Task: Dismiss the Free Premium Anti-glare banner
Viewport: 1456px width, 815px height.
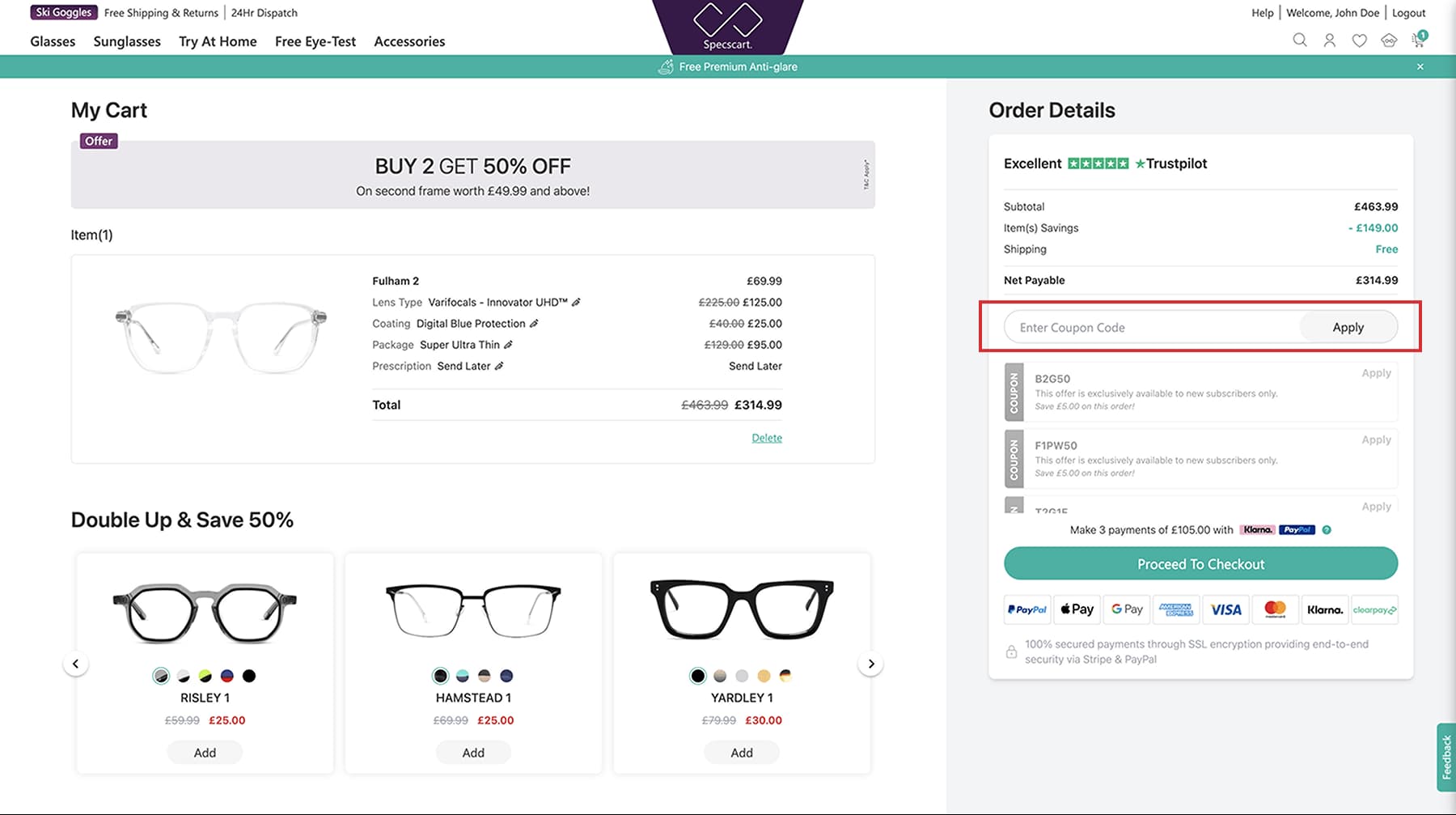Action: pyautogui.click(x=1420, y=66)
